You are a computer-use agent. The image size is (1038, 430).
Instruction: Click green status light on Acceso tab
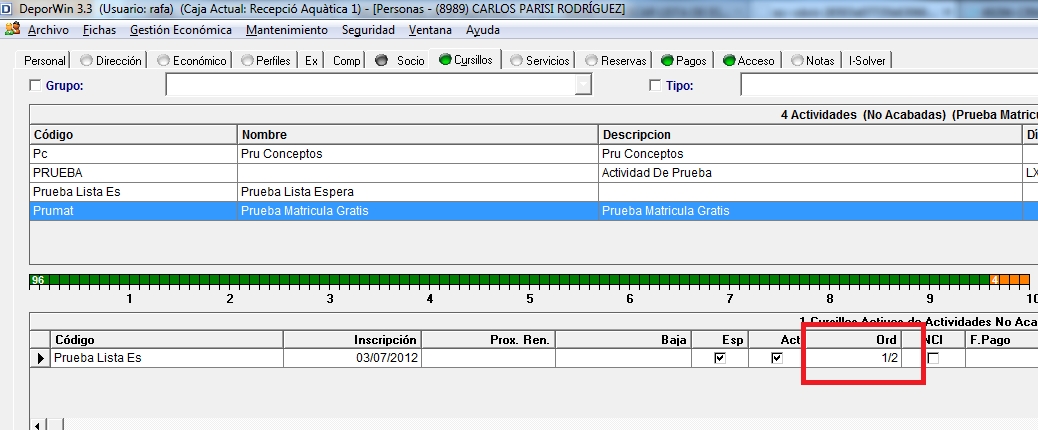point(729,60)
